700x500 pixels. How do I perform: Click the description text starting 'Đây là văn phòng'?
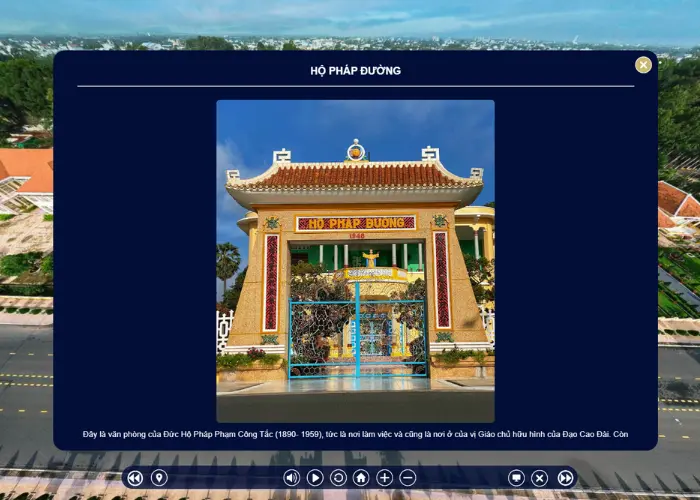[x=355, y=434]
